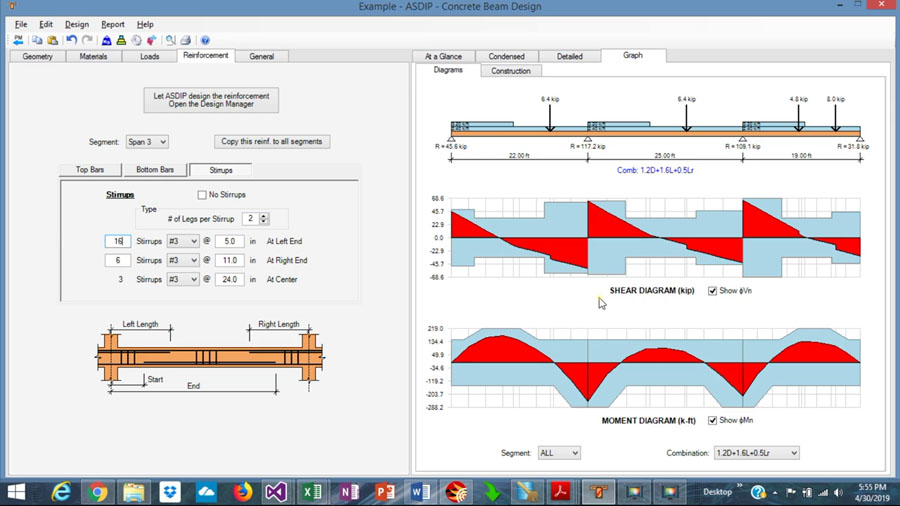Select the Bottom Bars tab
This screenshot has height=506, width=900.
(x=155, y=170)
